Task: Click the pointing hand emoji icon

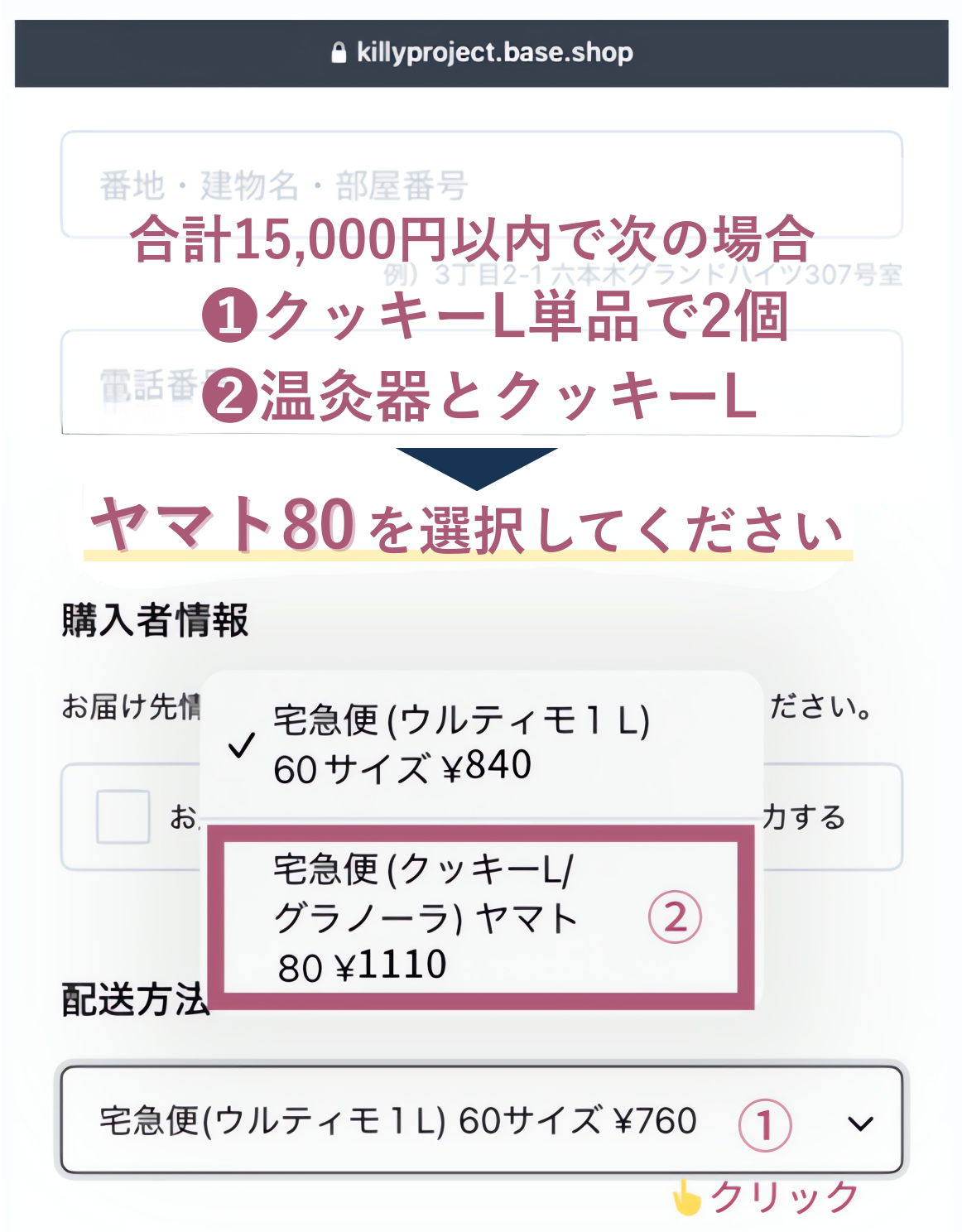Action: [685, 1197]
